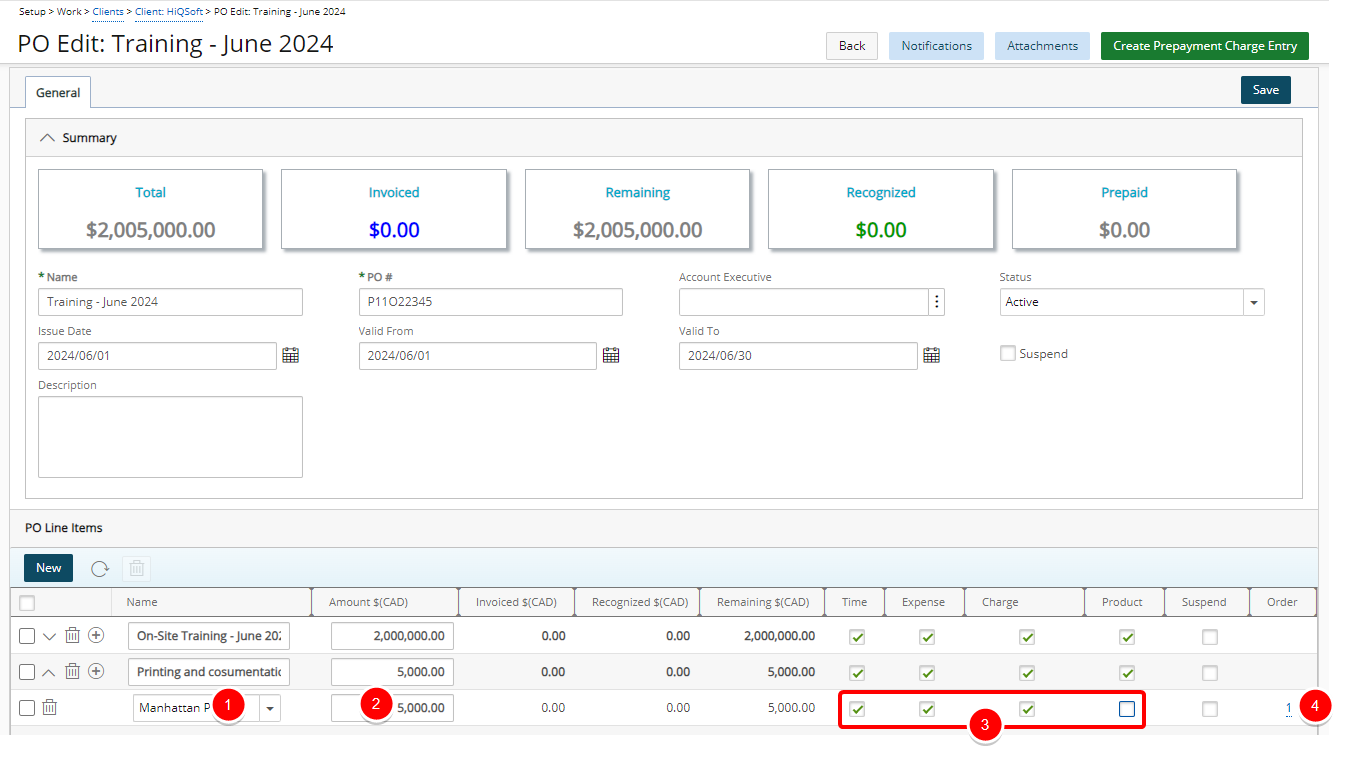1345x758 pixels.
Task: Select the General tab
Action: 58,92
